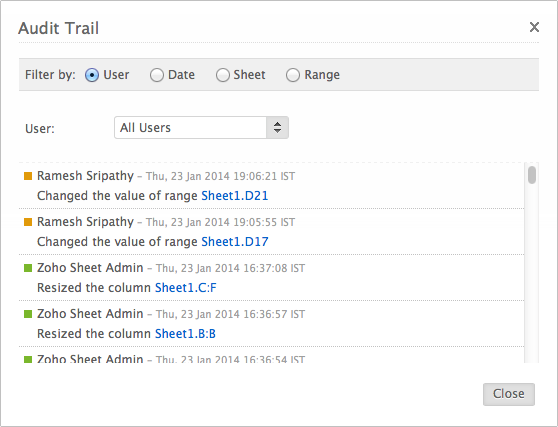Image resolution: width=558 pixels, height=427 pixels.
Task: Dismiss dialog with the X icon
Action: [534, 27]
